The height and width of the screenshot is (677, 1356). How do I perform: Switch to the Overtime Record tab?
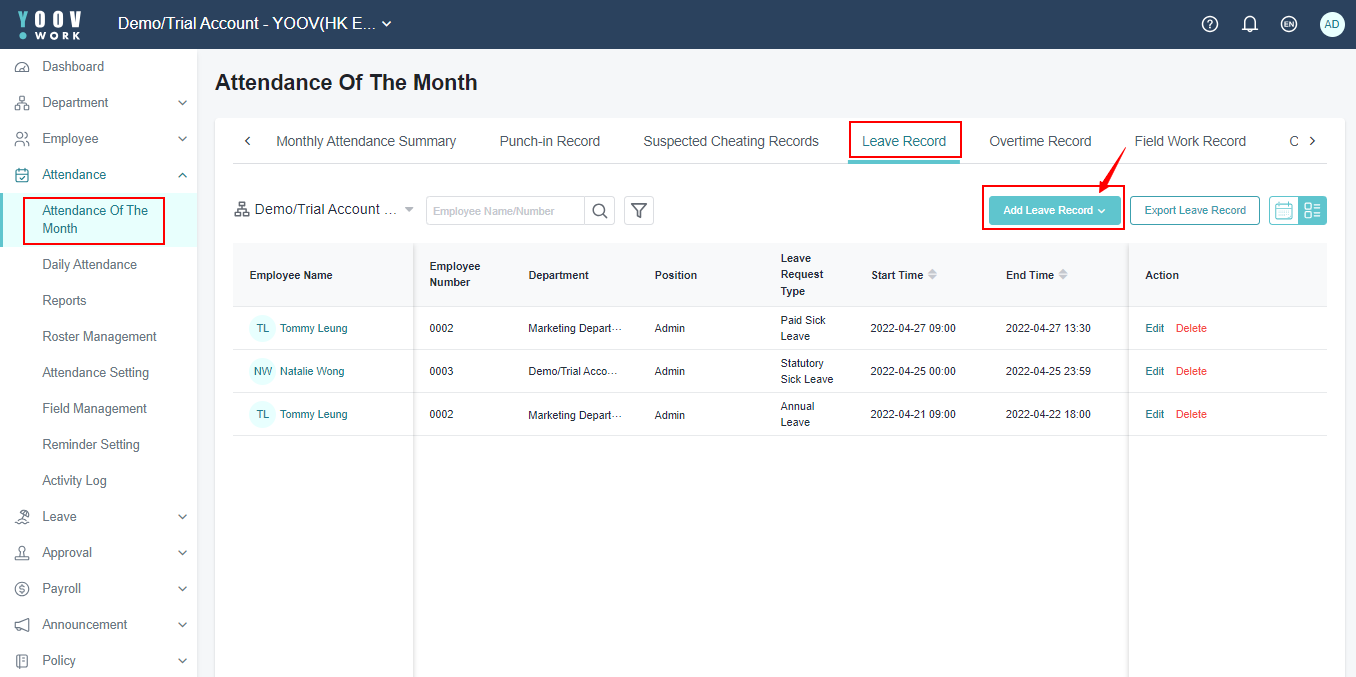tap(1040, 141)
